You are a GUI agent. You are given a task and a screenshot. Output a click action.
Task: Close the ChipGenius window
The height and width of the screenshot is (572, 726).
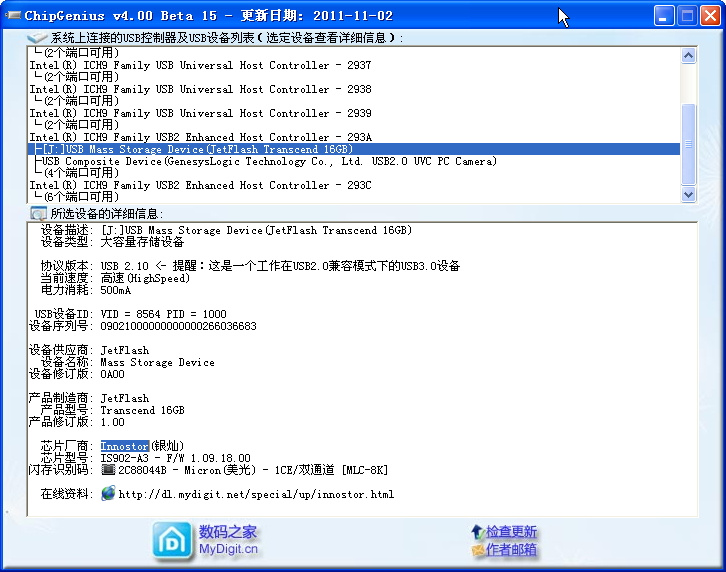click(x=710, y=16)
